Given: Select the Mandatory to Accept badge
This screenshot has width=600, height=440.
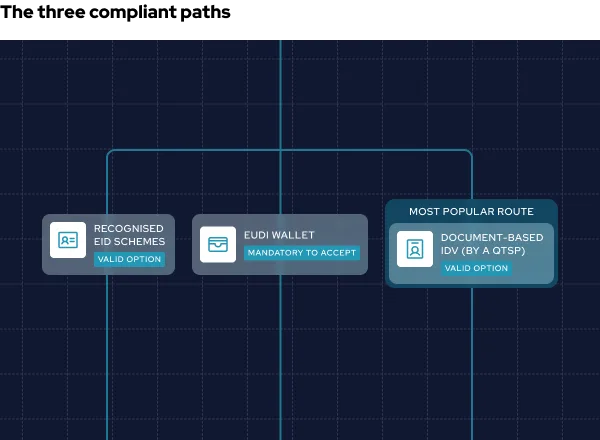Looking at the screenshot, I should [x=302, y=253].
